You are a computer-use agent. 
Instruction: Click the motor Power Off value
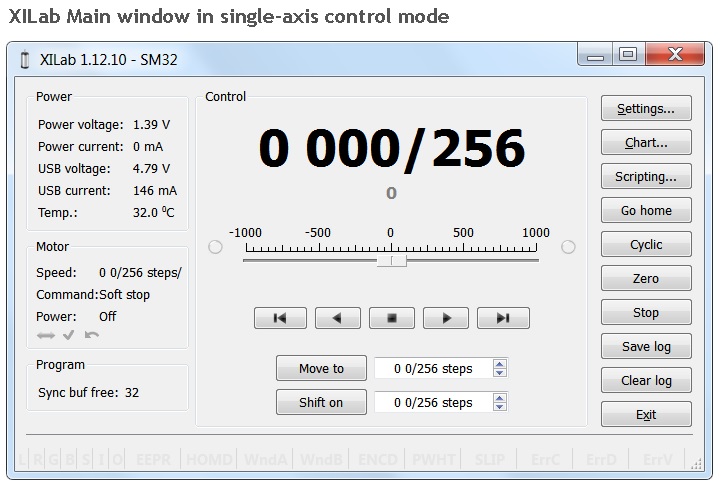108,317
